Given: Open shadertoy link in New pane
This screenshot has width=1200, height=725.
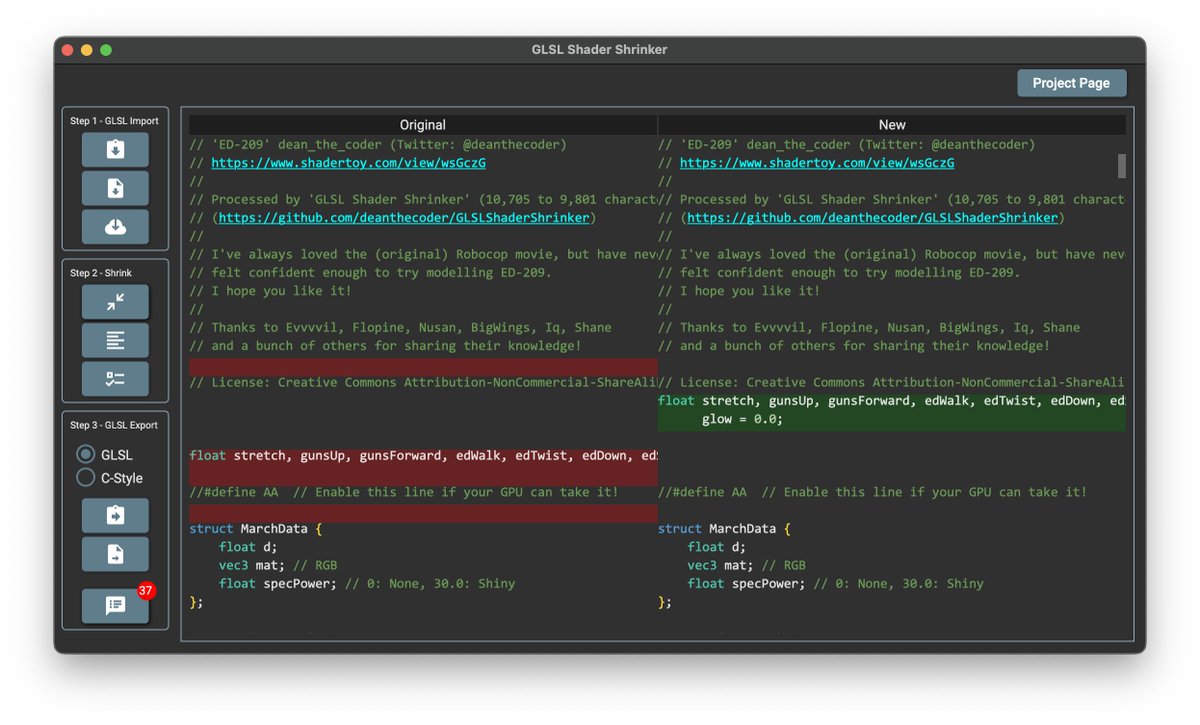Looking at the screenshot, I should coord(817,163).
